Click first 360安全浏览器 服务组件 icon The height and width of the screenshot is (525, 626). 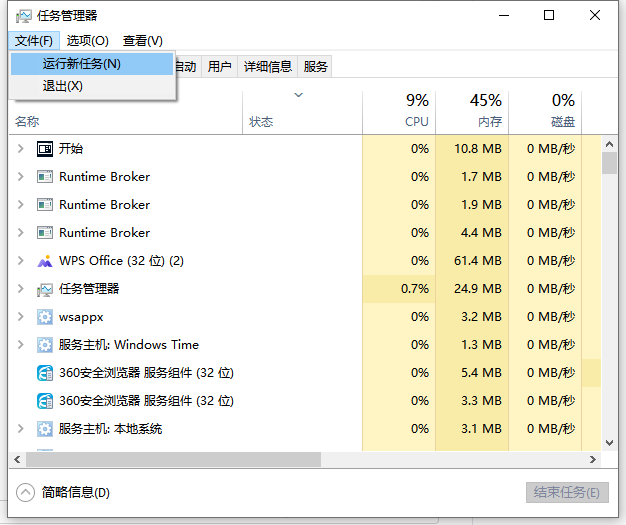click(45, 373)
